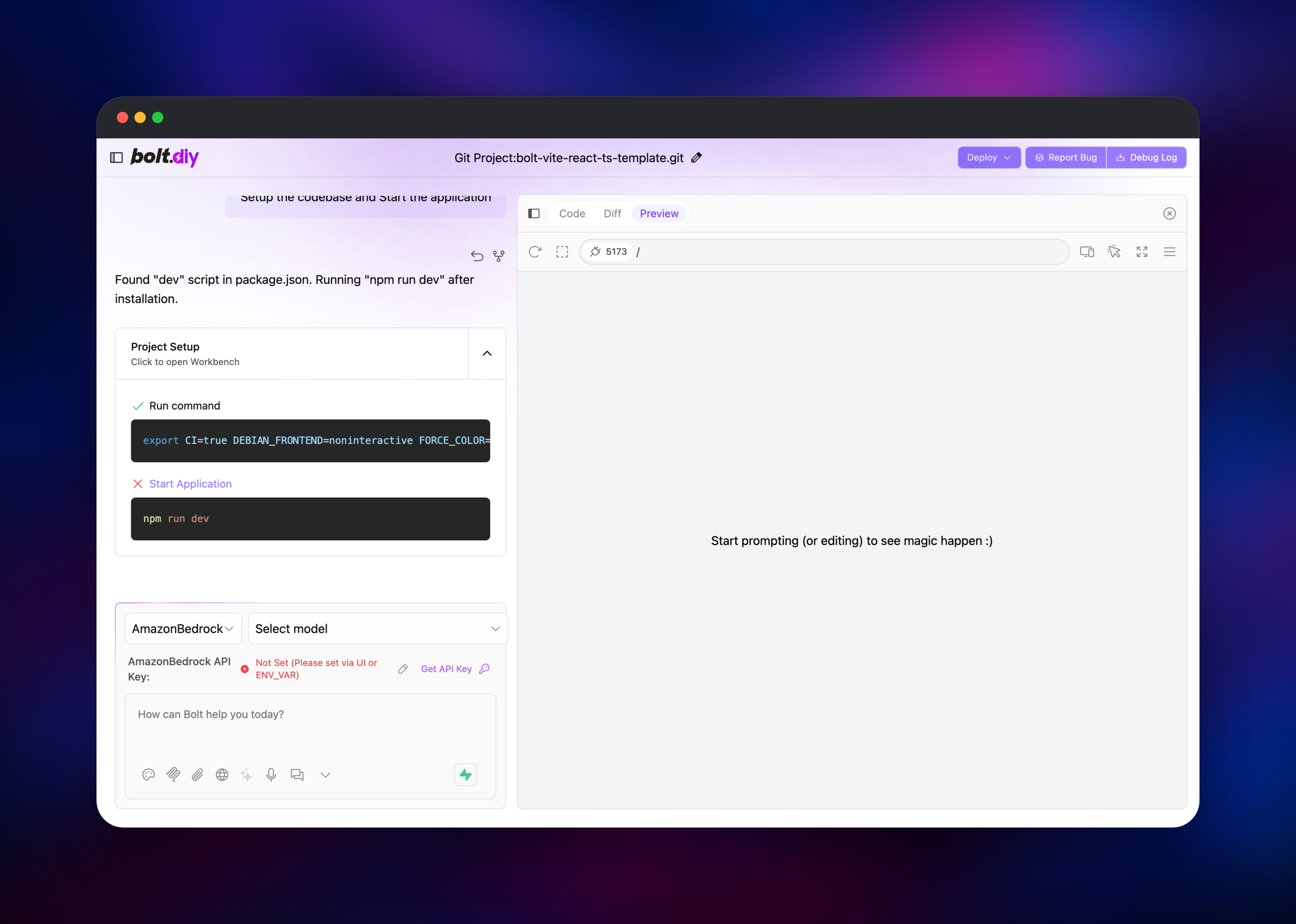1296x924 pixels.
Task: Close the workbench with the circled X
Action: [1170, 213]
